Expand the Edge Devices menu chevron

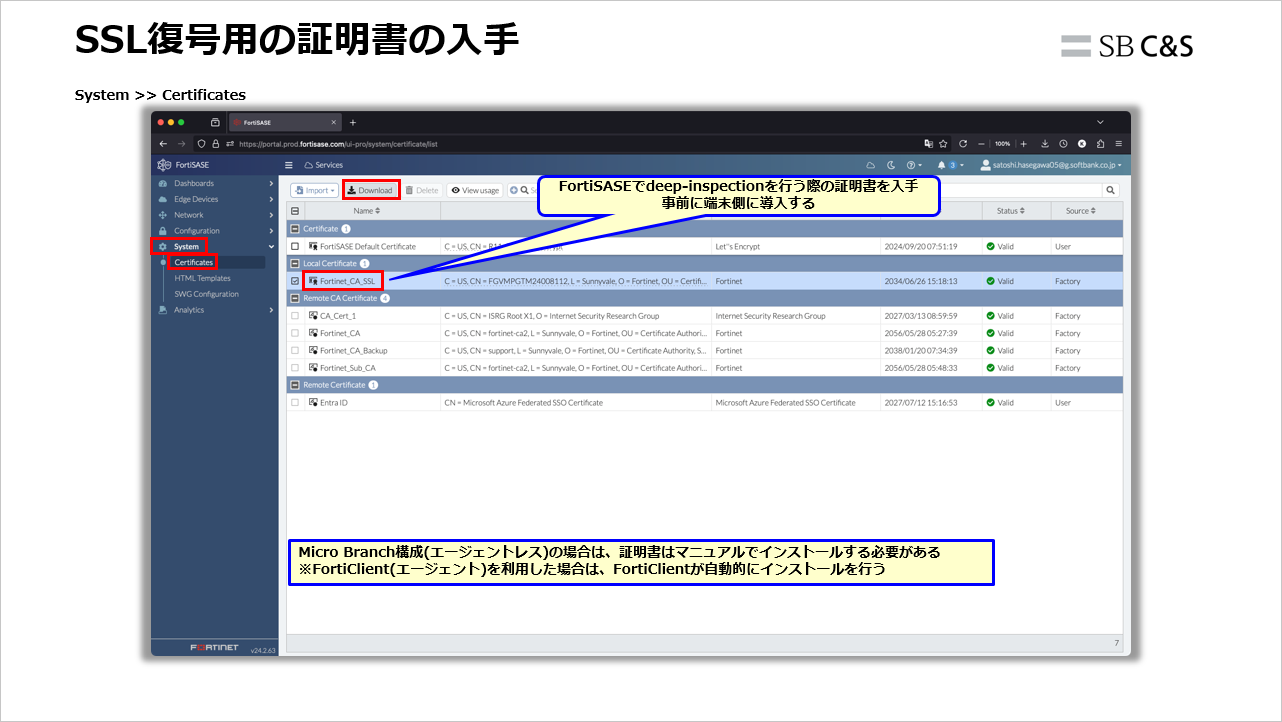tap(271, 199)
